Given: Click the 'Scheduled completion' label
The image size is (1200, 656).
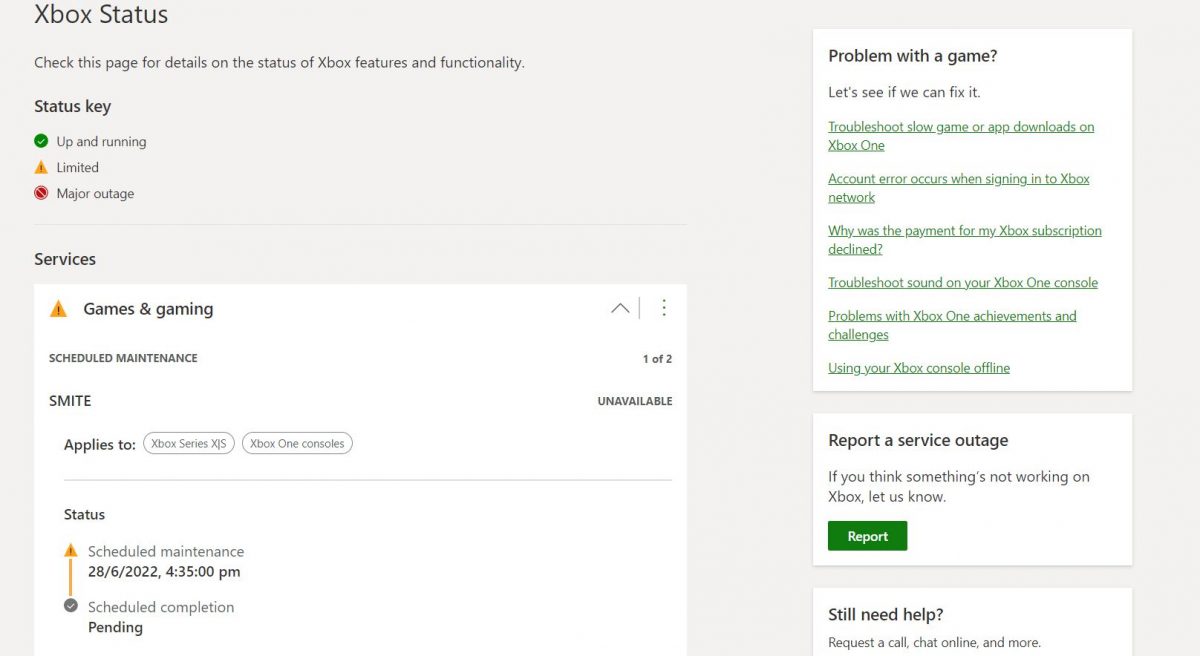Looking at the screenshot, I should click(161, 607).
